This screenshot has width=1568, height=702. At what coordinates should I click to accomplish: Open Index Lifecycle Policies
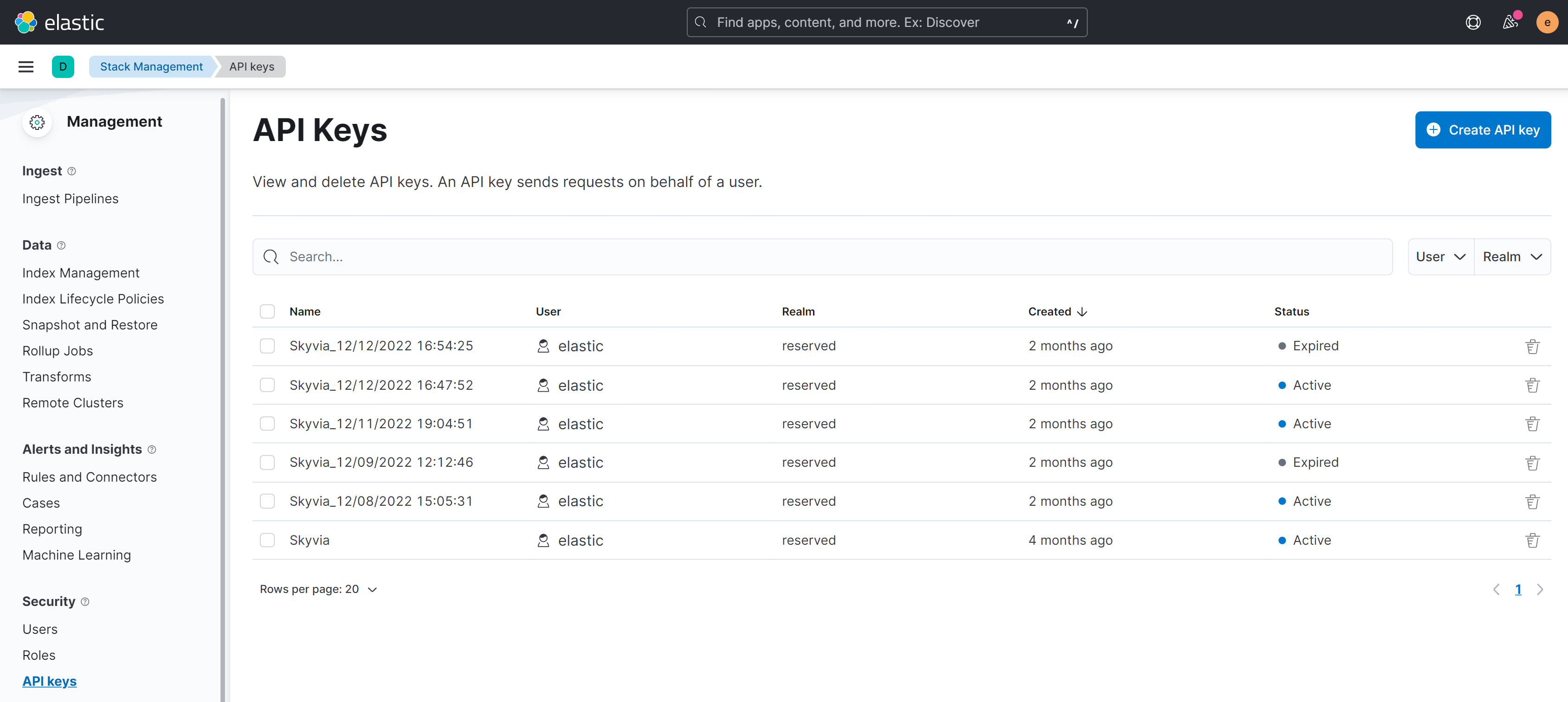pyautogui.click(x=93, y=299)
